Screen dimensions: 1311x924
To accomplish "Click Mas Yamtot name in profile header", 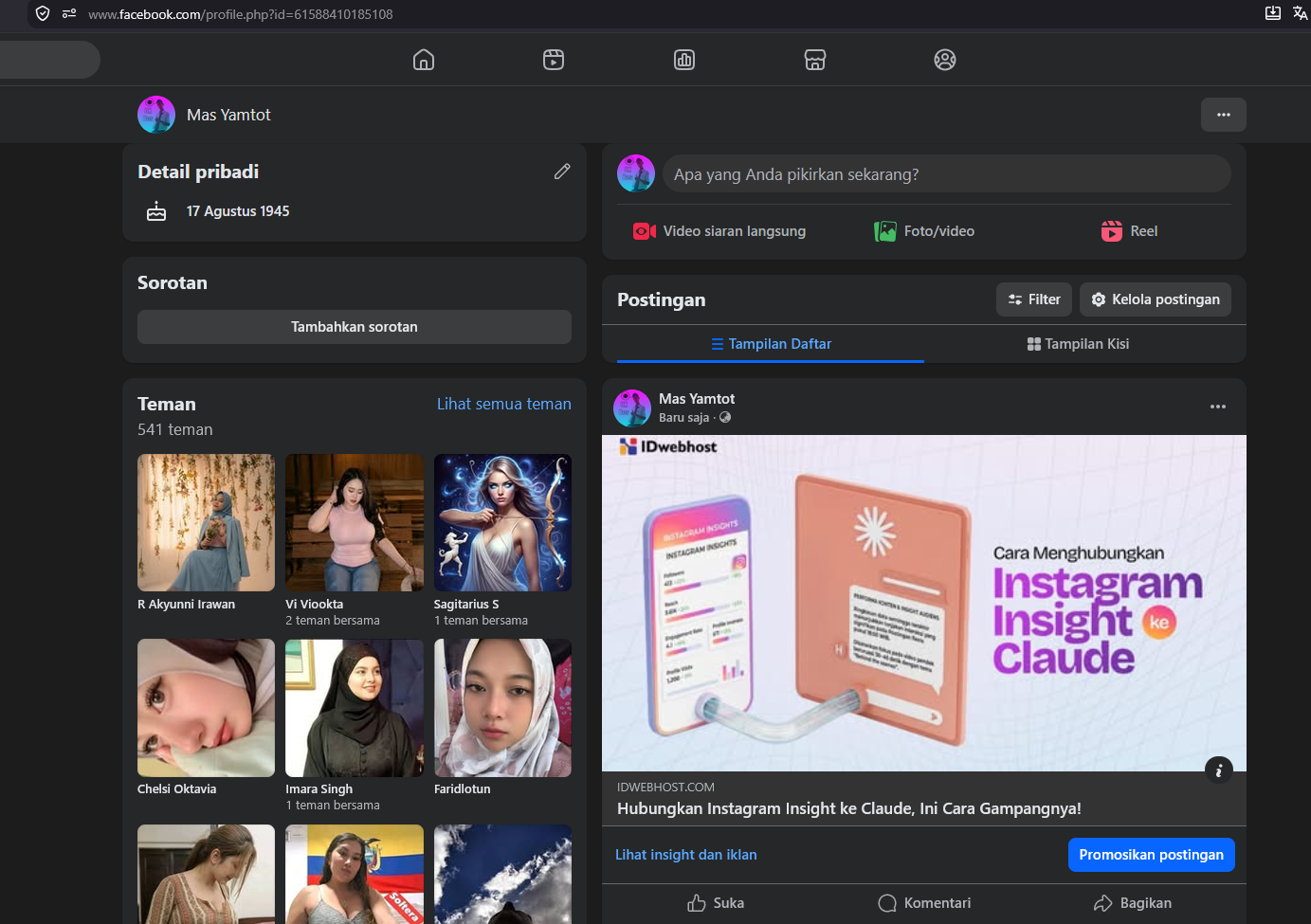I will [228, 115].
